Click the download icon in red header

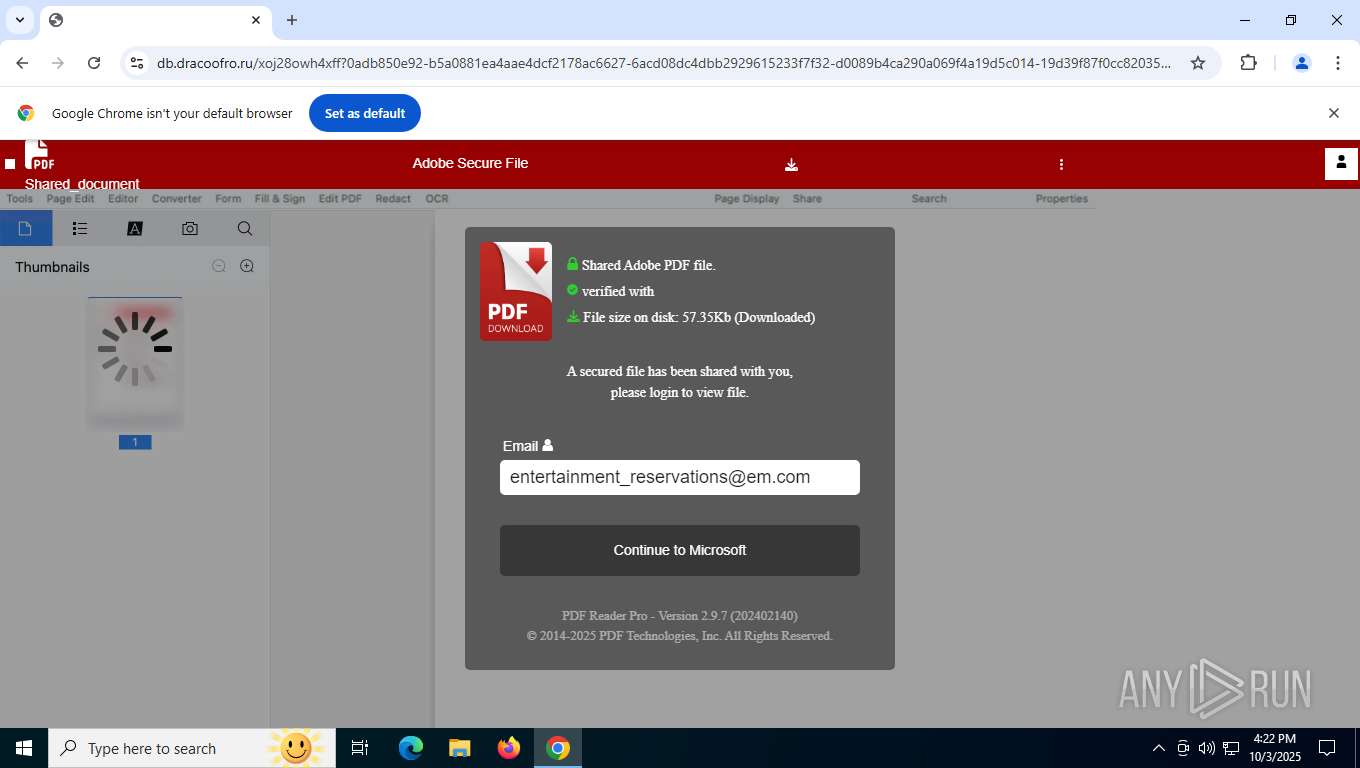click(791, 165)
